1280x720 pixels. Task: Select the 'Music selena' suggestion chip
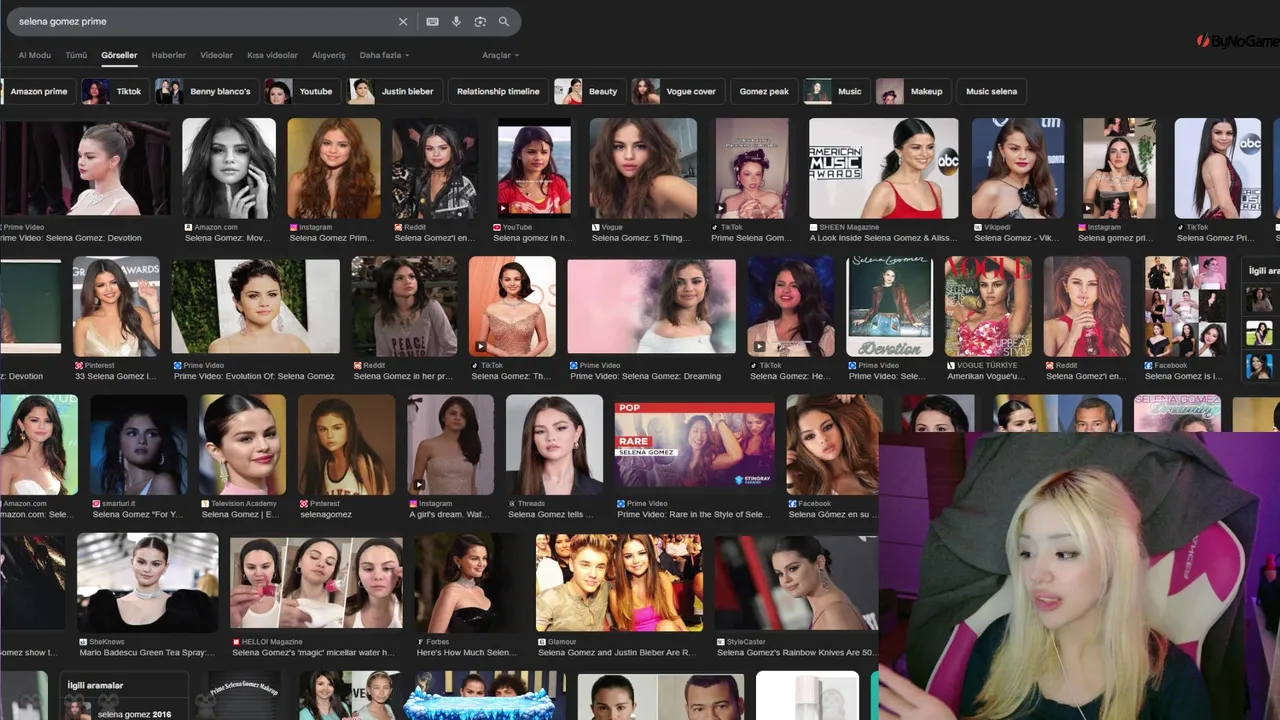(x=991, y=91)
